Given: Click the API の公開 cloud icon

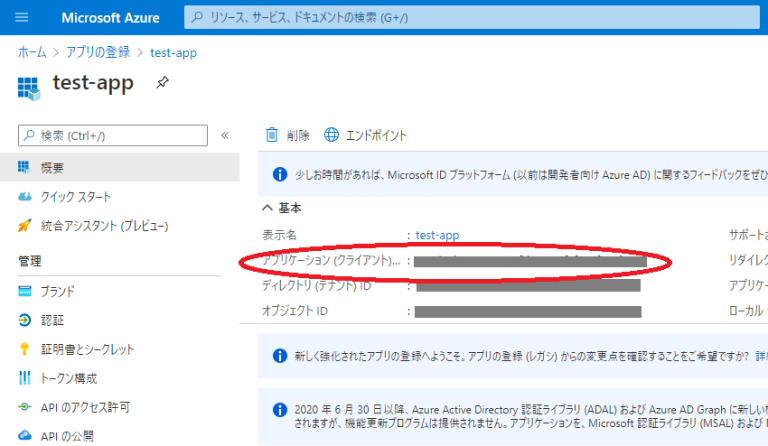Looking at the screenshot, I should tap(24, 435).
